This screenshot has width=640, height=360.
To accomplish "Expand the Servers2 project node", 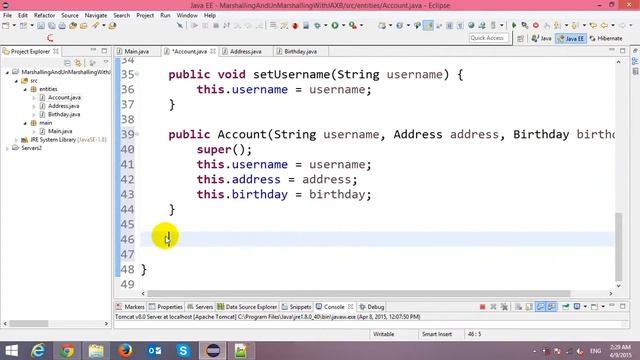I will (x=7, y=149).
